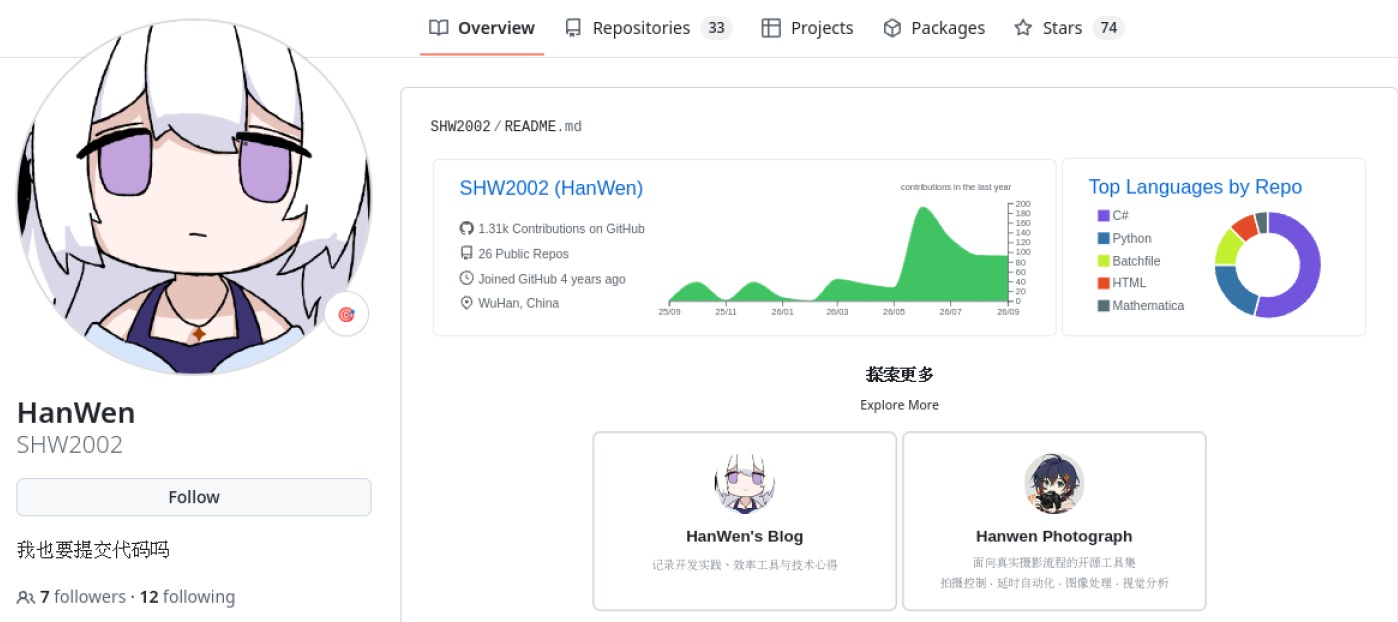Click the languages donut chart
1398x622 pixels.
pyautogui.click(x=1268, y=265)
